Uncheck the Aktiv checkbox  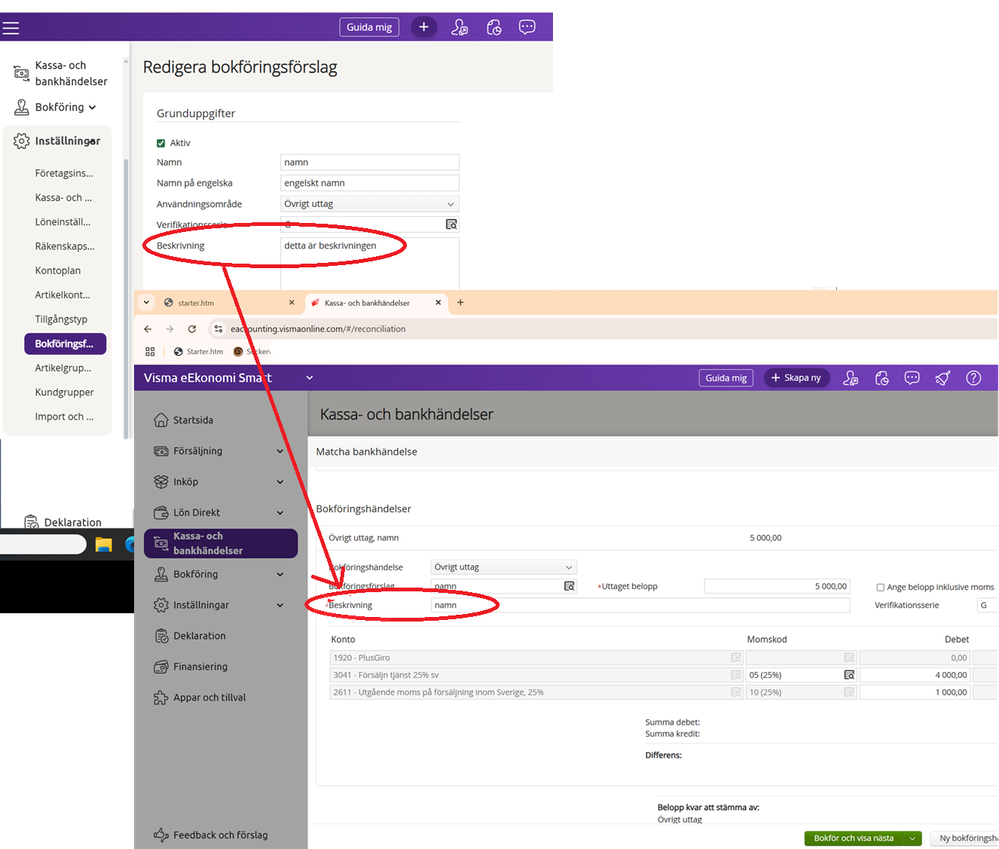161,143
